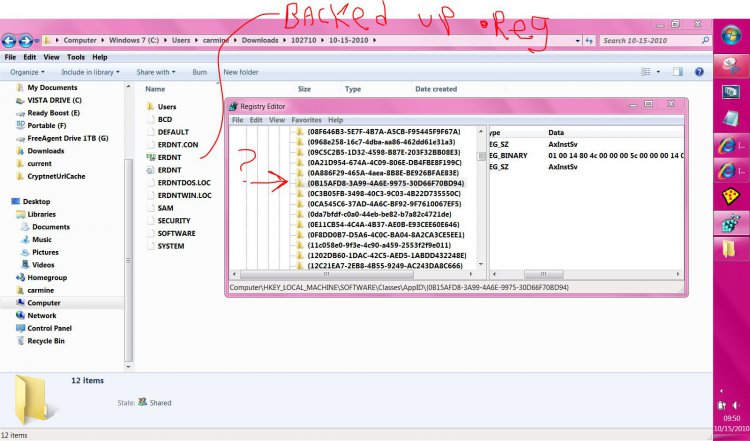Image resolution: width=750 pixels, height=441 pixels.
Task: Open the Explorer File menu
Action: click(10, 57)
